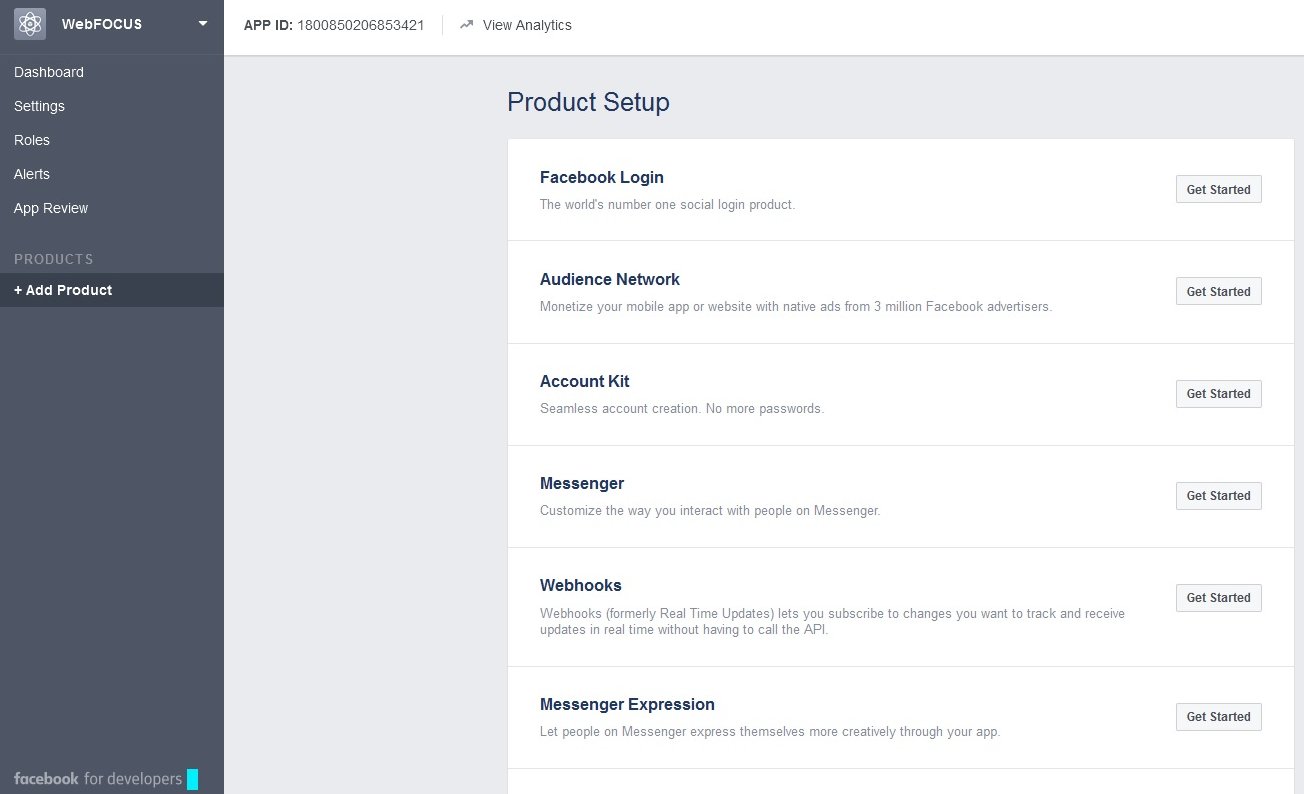Click the WebFOCUS app name
Screen dimensions: 1304x794
tap(102, 24)
